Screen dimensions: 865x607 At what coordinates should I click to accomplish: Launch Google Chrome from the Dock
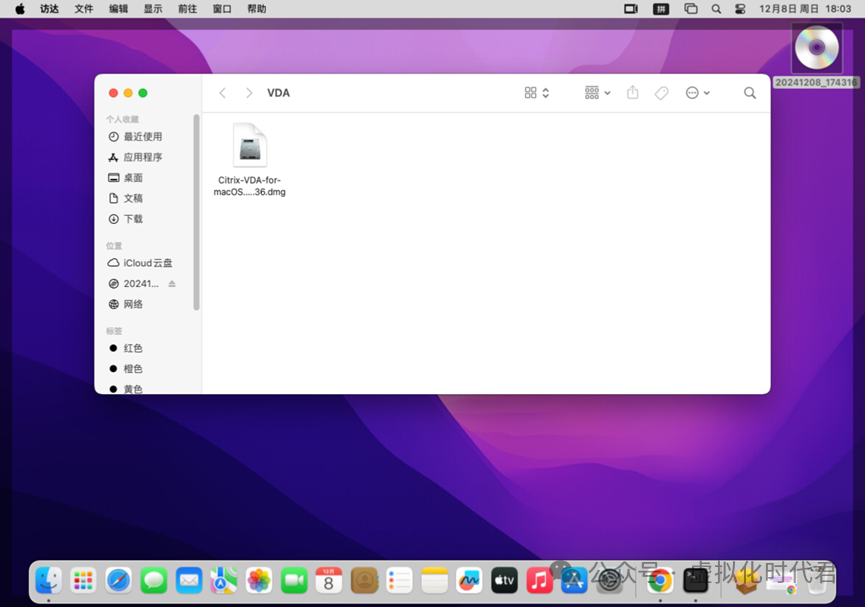click(x=660, y=581)
